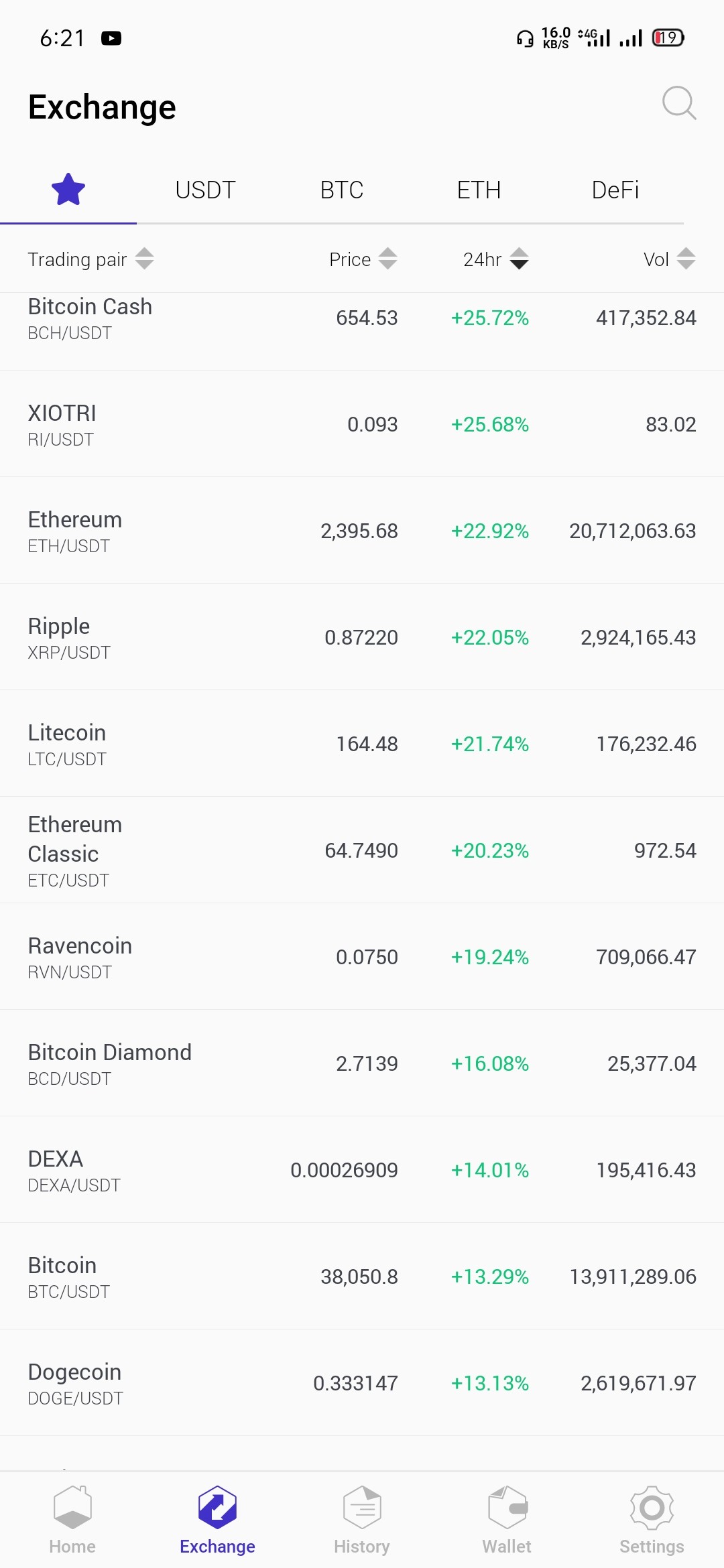Toggle Vol column sort arrows
Image resolution: width=724 pixels, height=1568 pixels.
[x=686, y=259]
